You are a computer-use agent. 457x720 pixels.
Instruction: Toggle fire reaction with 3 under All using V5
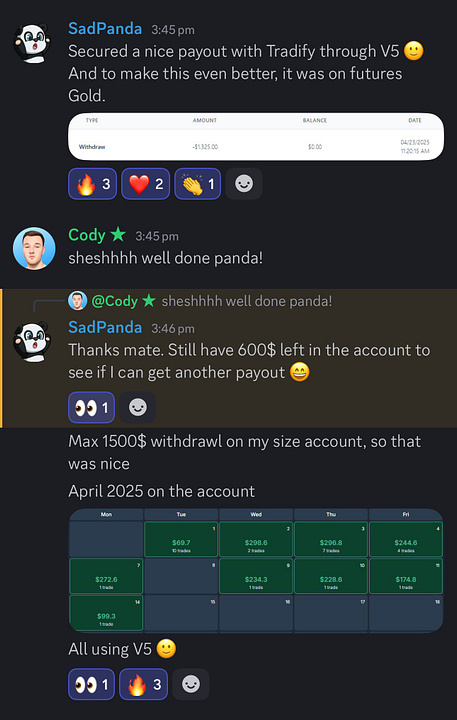[x=143, y=685]
